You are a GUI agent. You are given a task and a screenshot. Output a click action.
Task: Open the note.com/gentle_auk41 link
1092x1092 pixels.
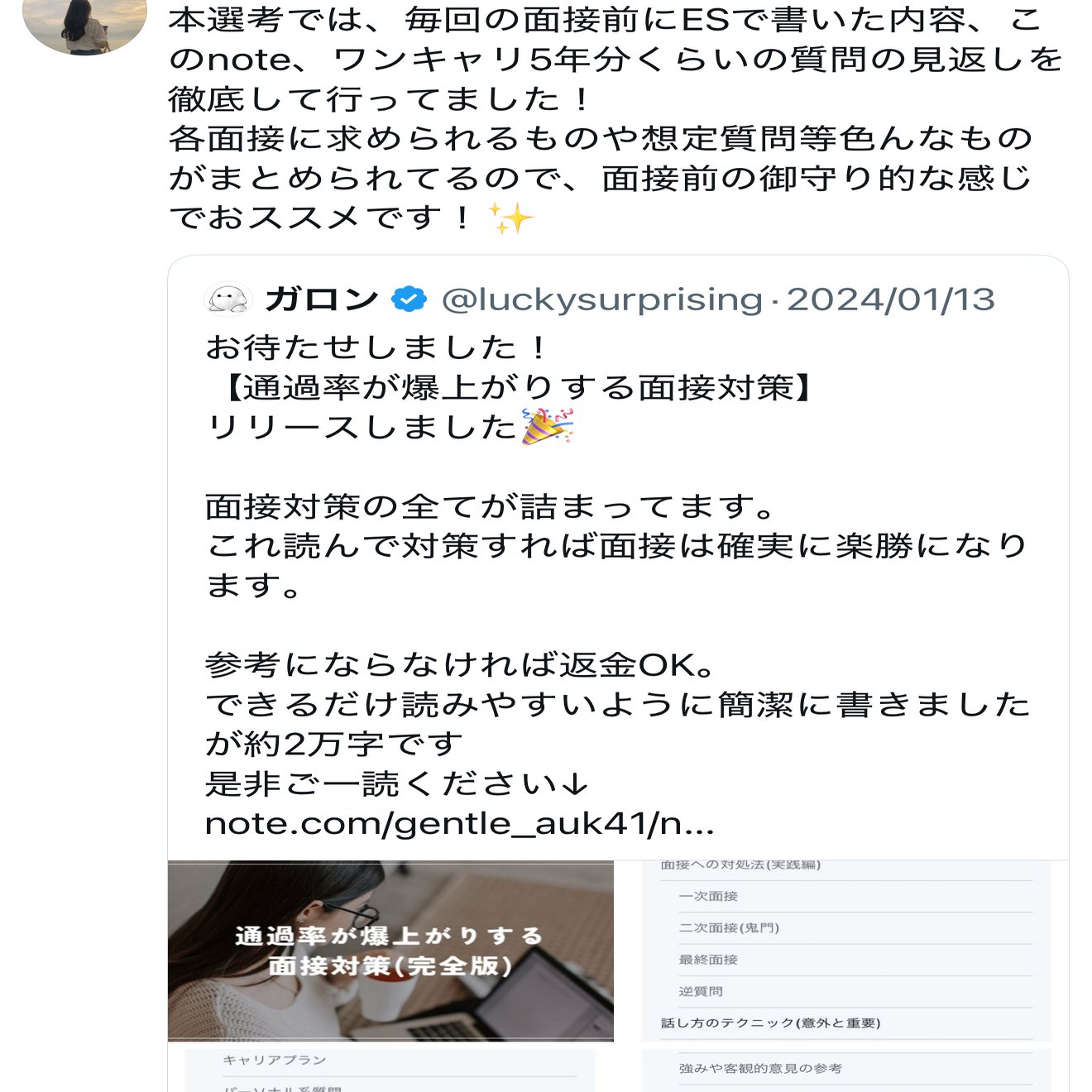click(459, 823)
